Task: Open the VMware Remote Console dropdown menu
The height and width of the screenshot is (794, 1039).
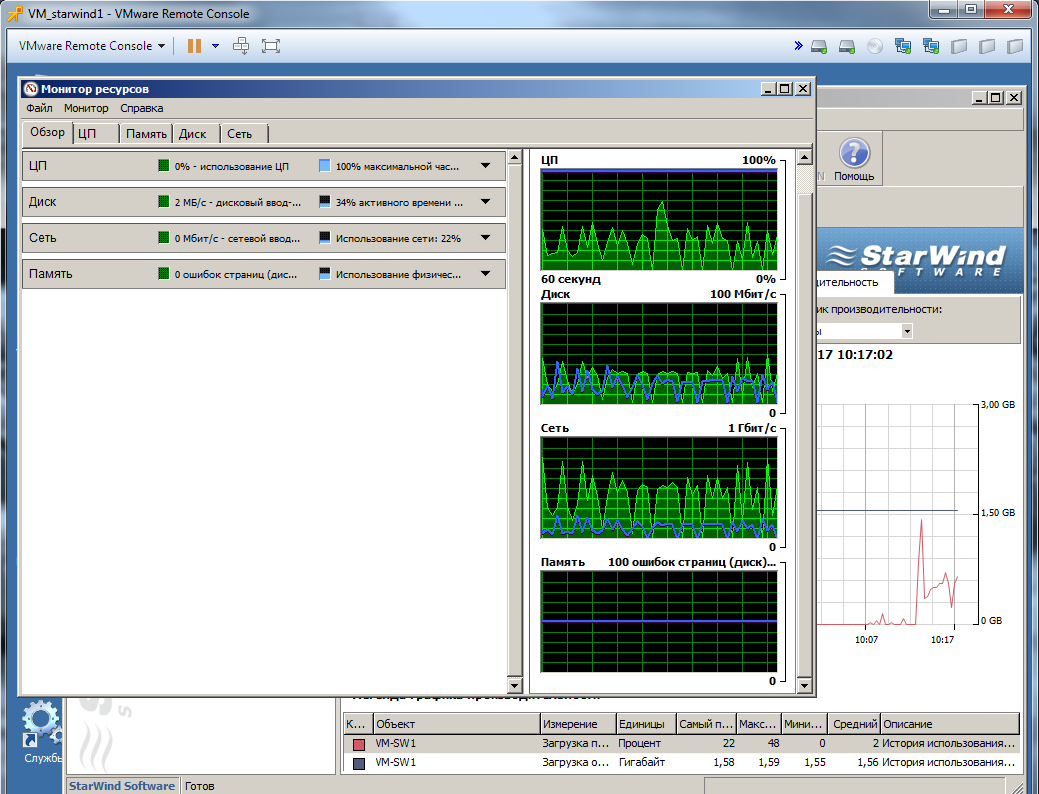Action: coord(91,46)
